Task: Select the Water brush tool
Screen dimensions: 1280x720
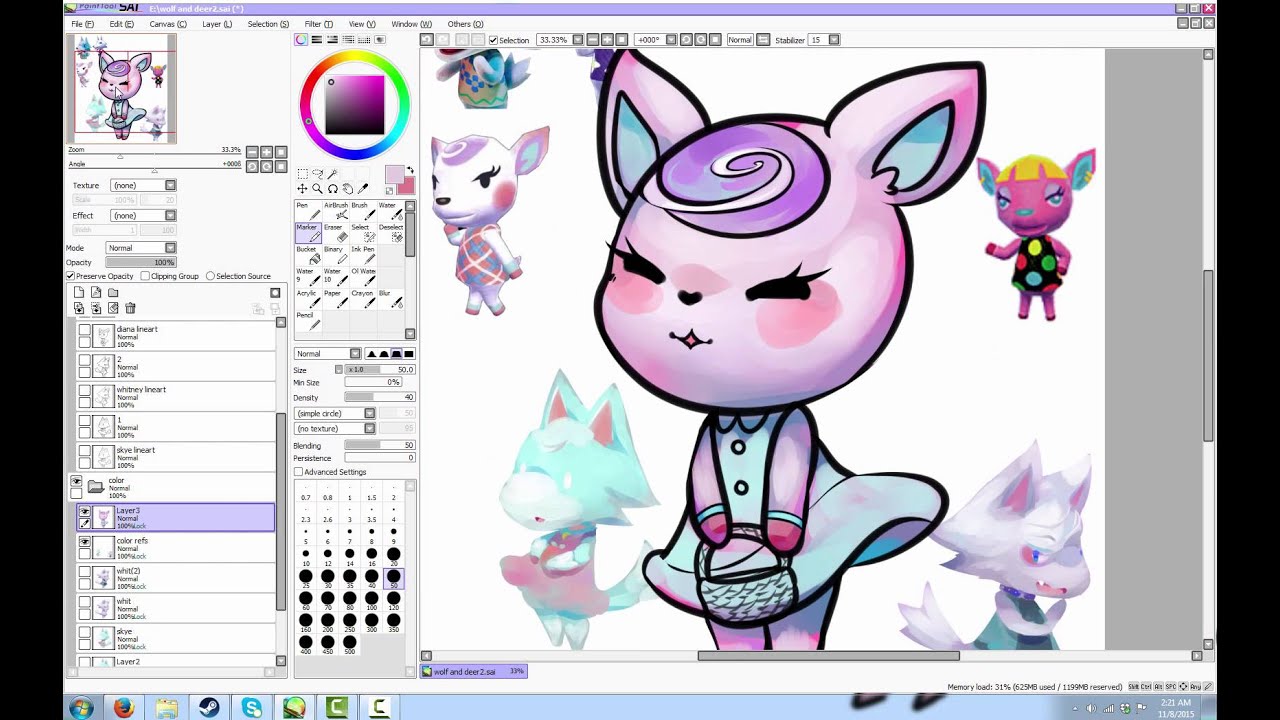Action: point(390,210)
